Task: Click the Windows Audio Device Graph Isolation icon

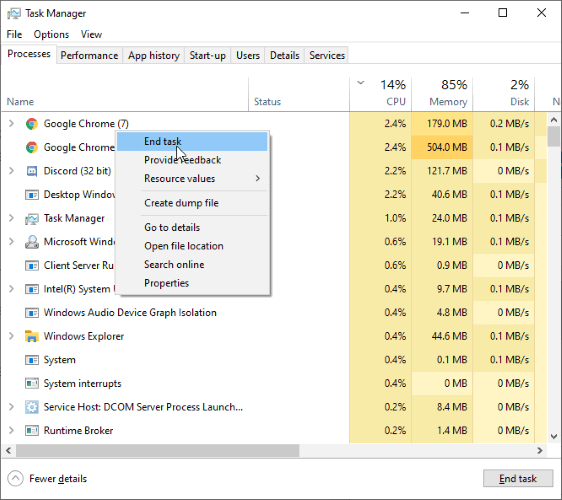Action: [x=32, y=313]
